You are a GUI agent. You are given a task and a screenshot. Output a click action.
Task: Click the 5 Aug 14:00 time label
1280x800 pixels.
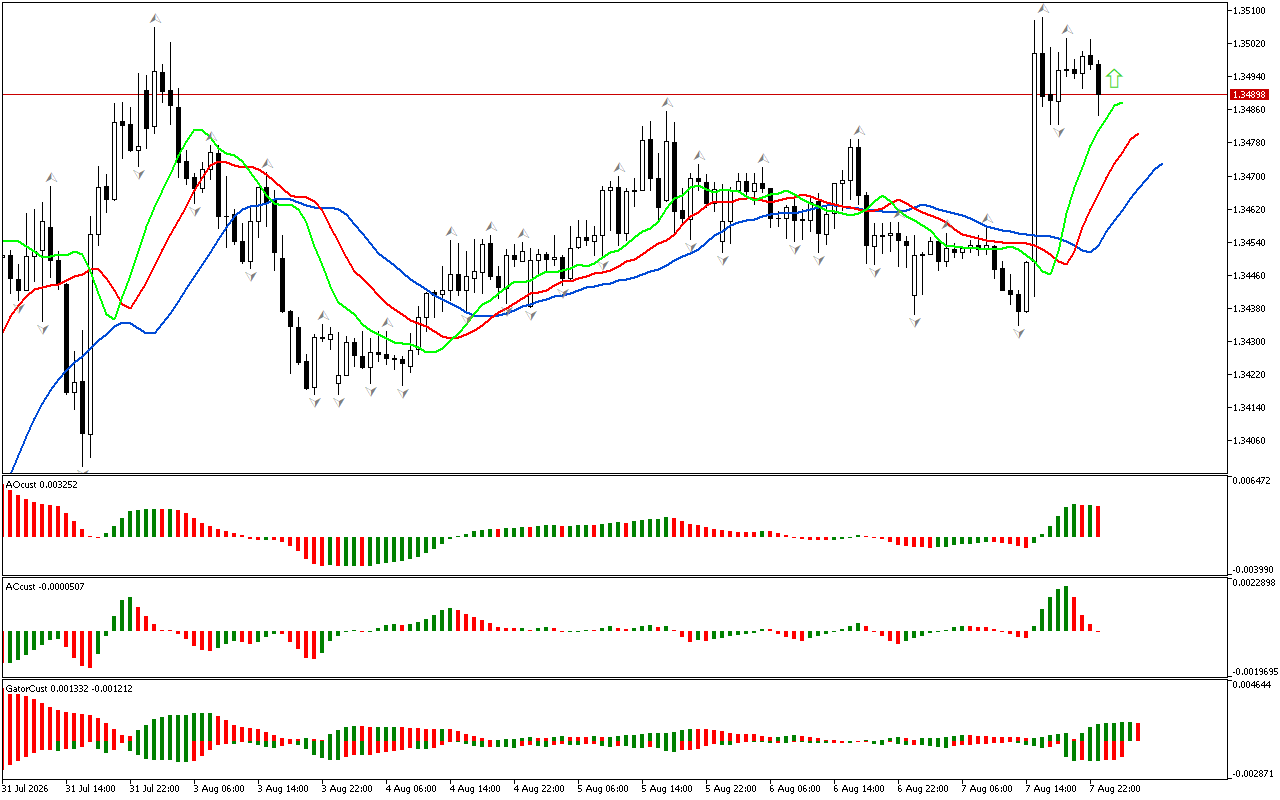tap(666, 788)
